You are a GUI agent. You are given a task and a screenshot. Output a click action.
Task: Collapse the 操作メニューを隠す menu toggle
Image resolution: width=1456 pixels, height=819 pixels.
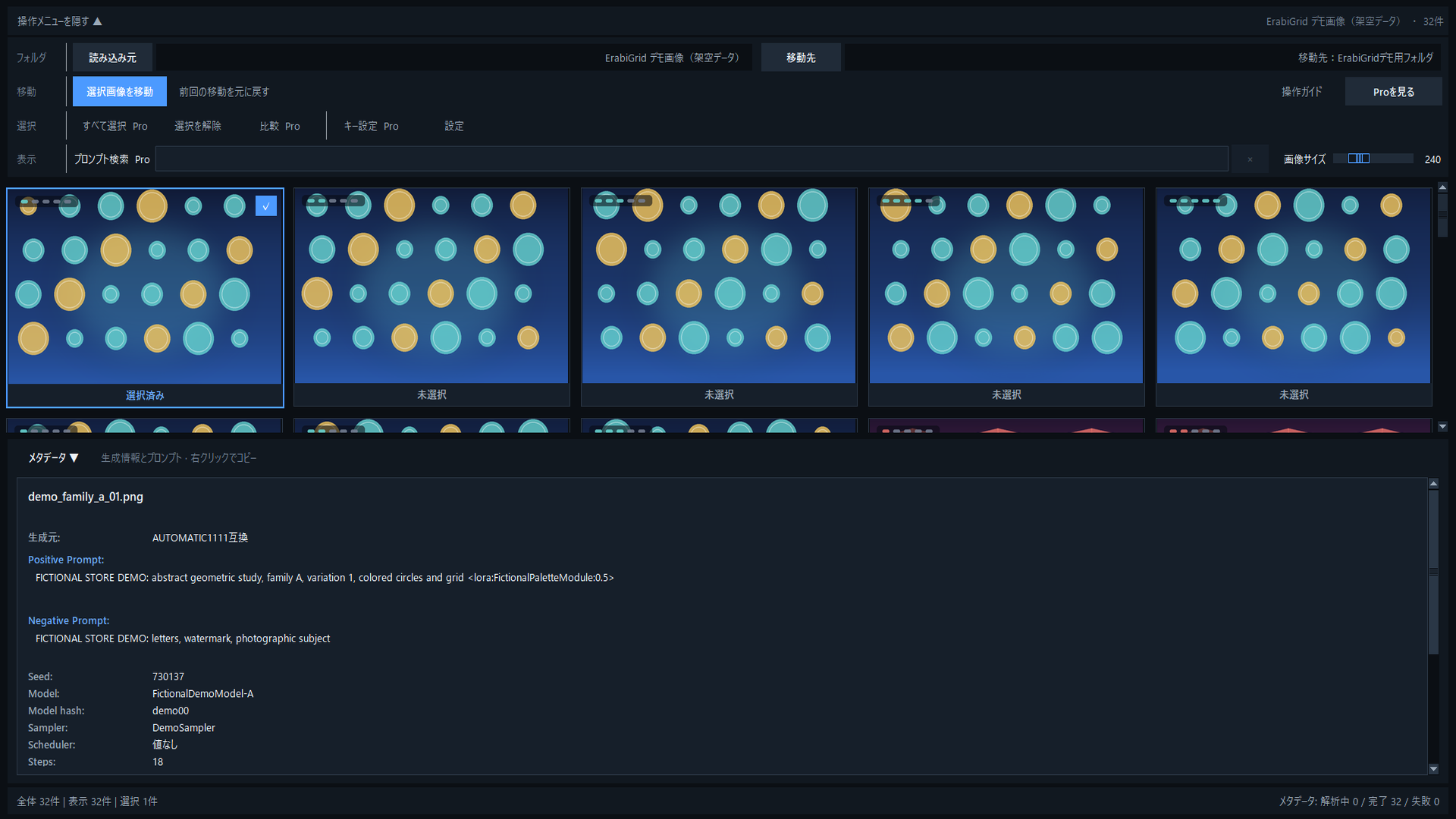click(60, 21)
